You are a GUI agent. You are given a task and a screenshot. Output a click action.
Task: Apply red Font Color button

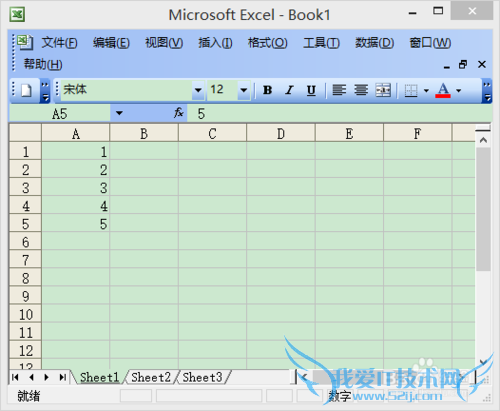point(443,90)
